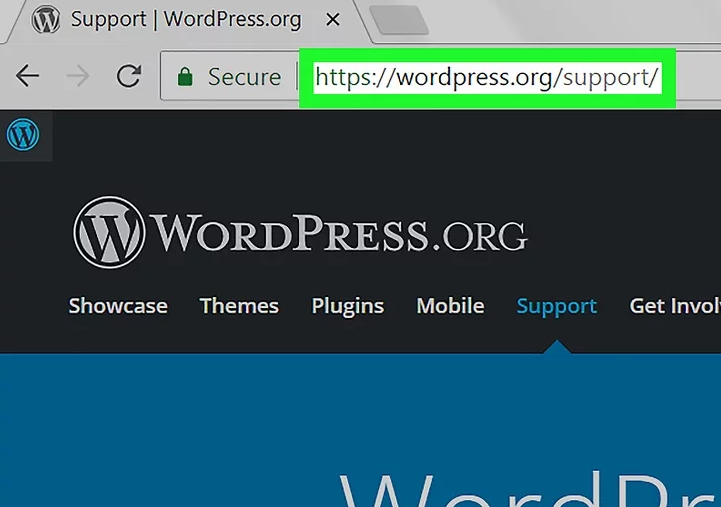Open a new tab with the blank tab button
Viewport: 721px width, 507px height.
[x=399, y=20]
